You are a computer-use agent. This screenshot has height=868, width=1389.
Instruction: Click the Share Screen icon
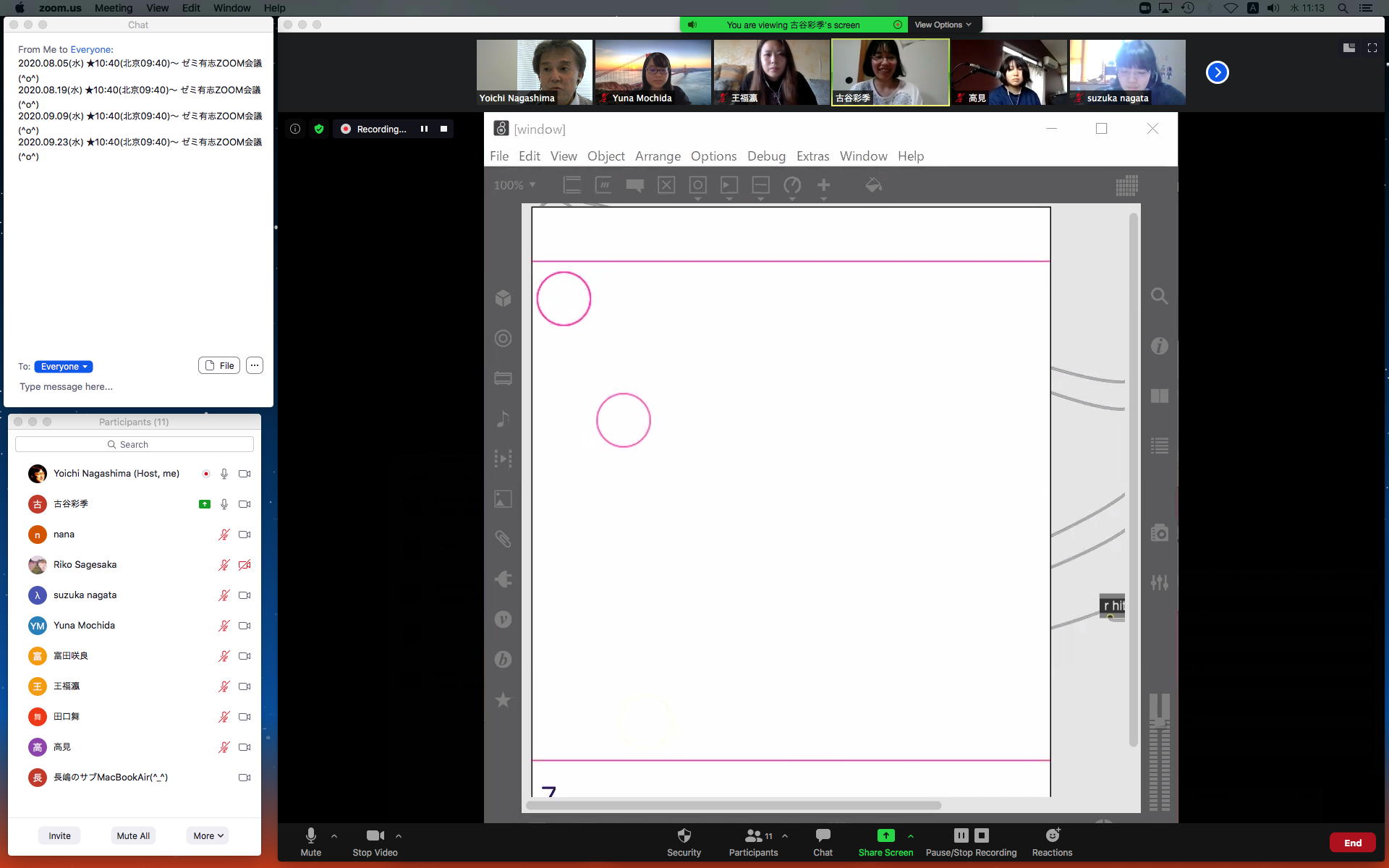click(x=885, y=836)
